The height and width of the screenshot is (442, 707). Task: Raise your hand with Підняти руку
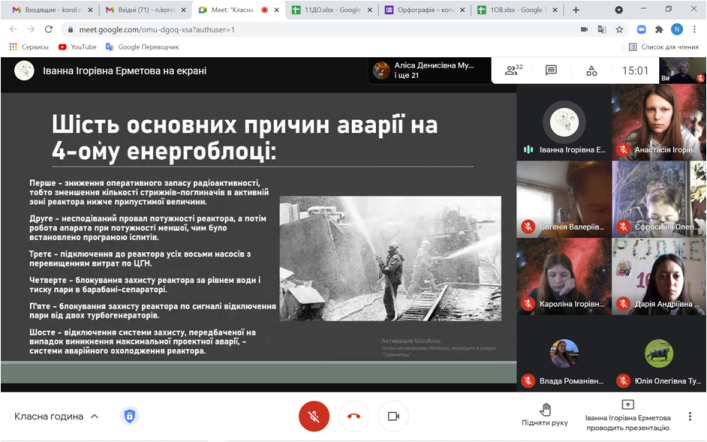(x=545, y=415)
